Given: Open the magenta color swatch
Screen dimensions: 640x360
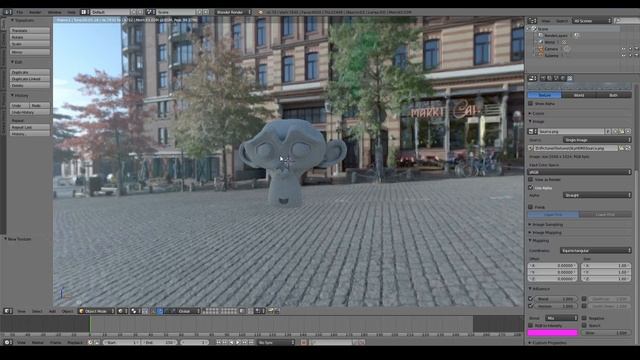Looking at the screenshot, I should [x=553, y=333].
